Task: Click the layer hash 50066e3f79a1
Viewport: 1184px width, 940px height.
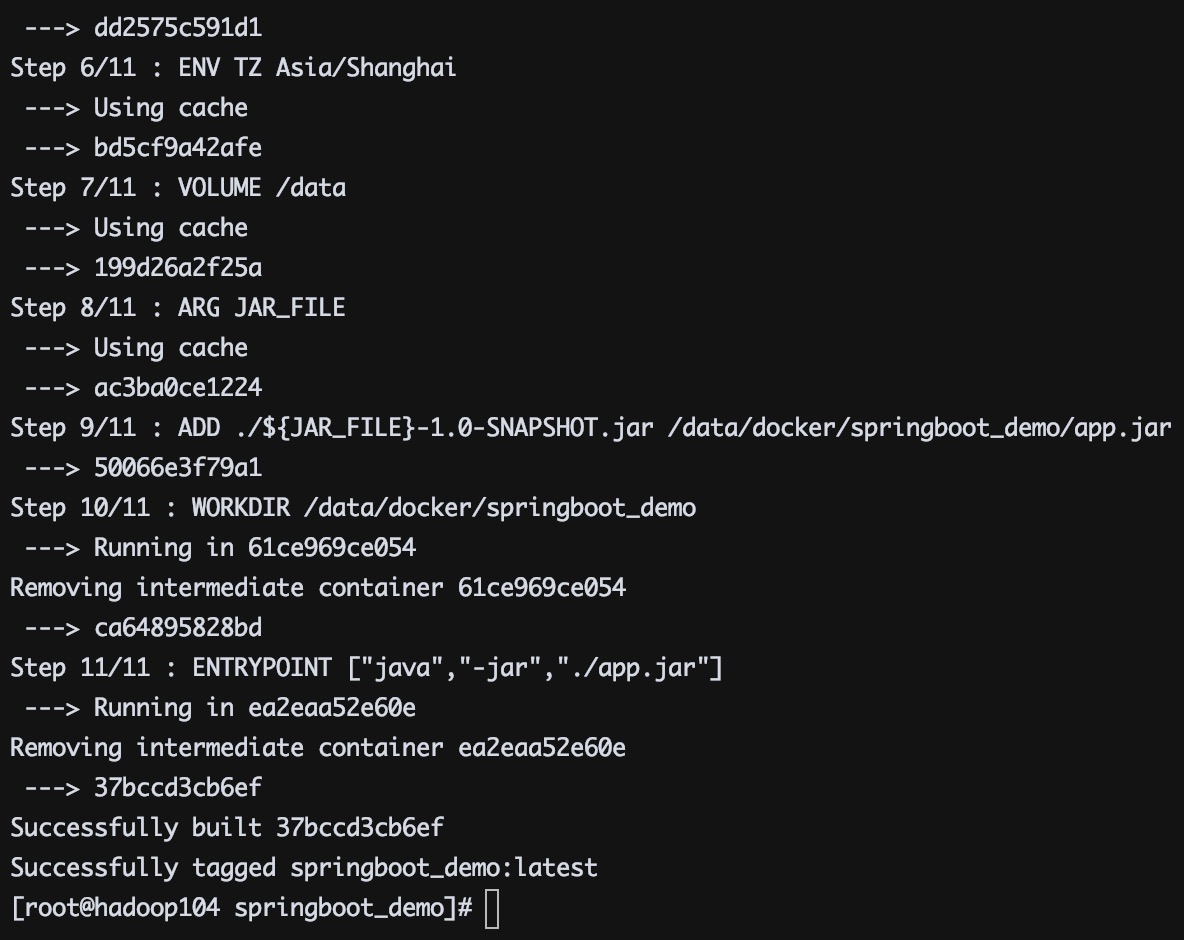Action: [178, 468]
